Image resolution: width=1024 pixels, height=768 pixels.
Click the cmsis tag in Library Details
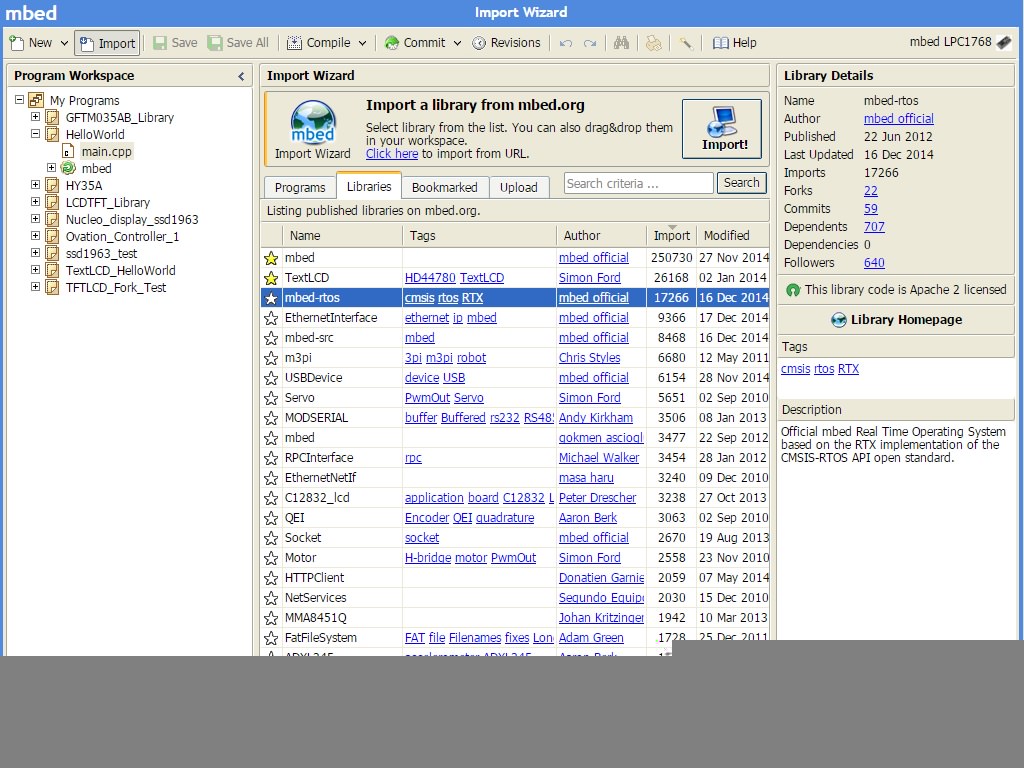[x=795, y=369]
